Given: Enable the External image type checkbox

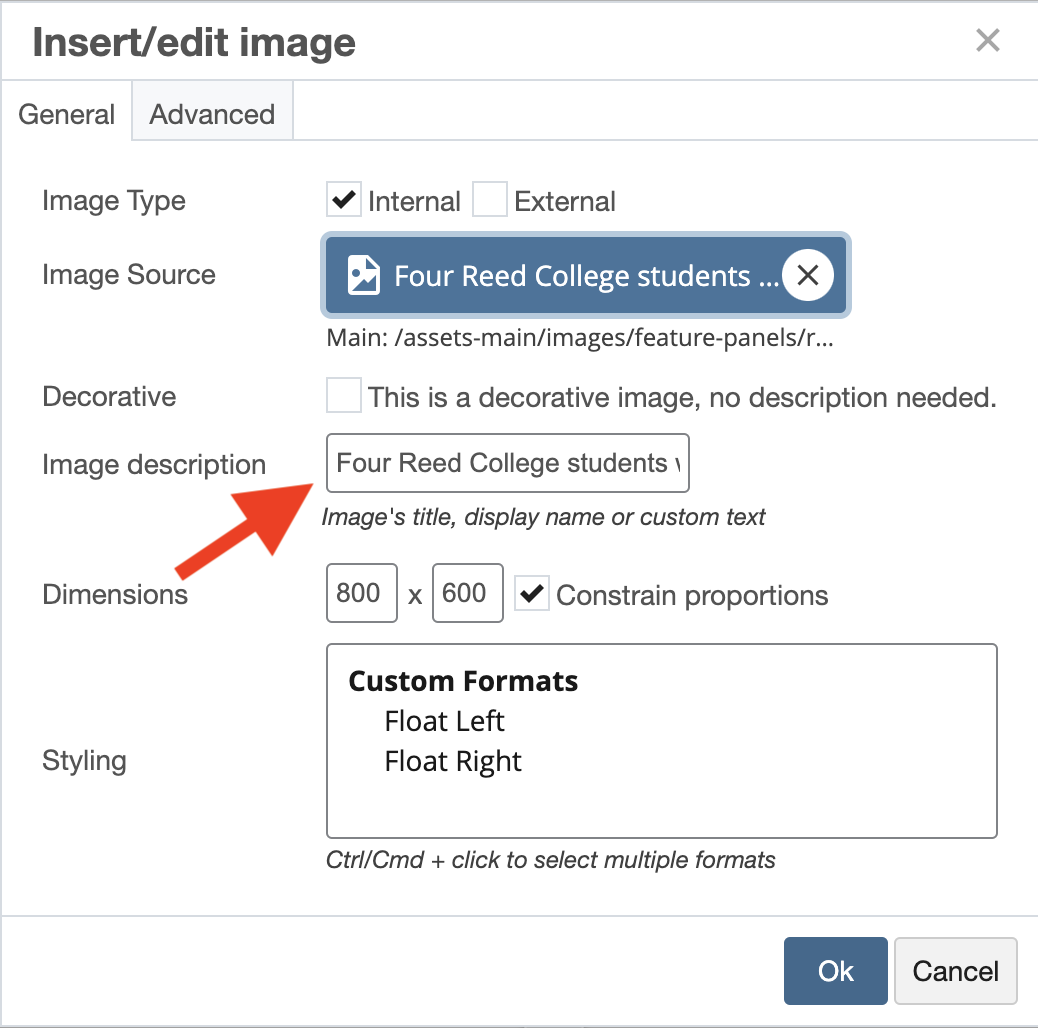Looking at the screenshot, I should [x=490, y=200].
